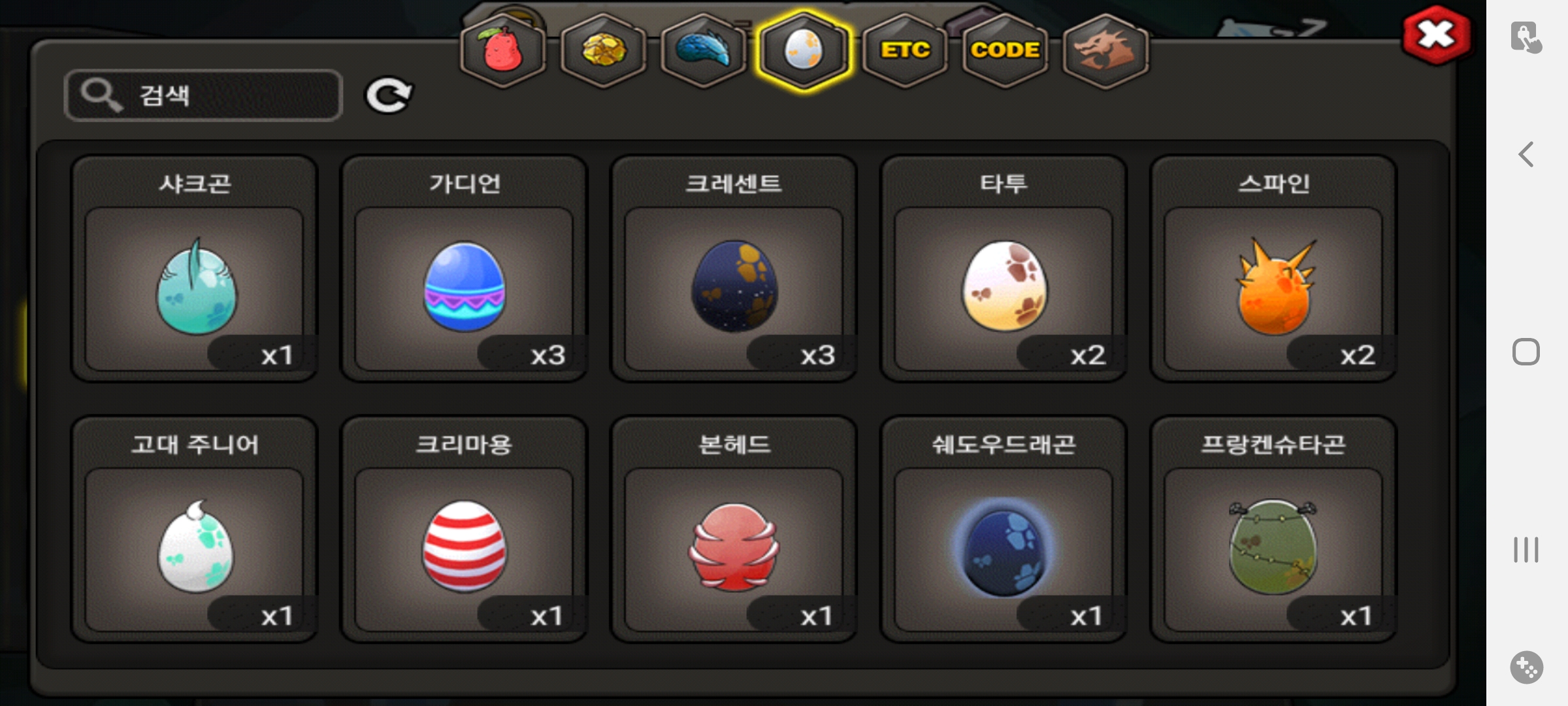Open the ETC tab
The image size is (1568, 706).
pos(905,50)
